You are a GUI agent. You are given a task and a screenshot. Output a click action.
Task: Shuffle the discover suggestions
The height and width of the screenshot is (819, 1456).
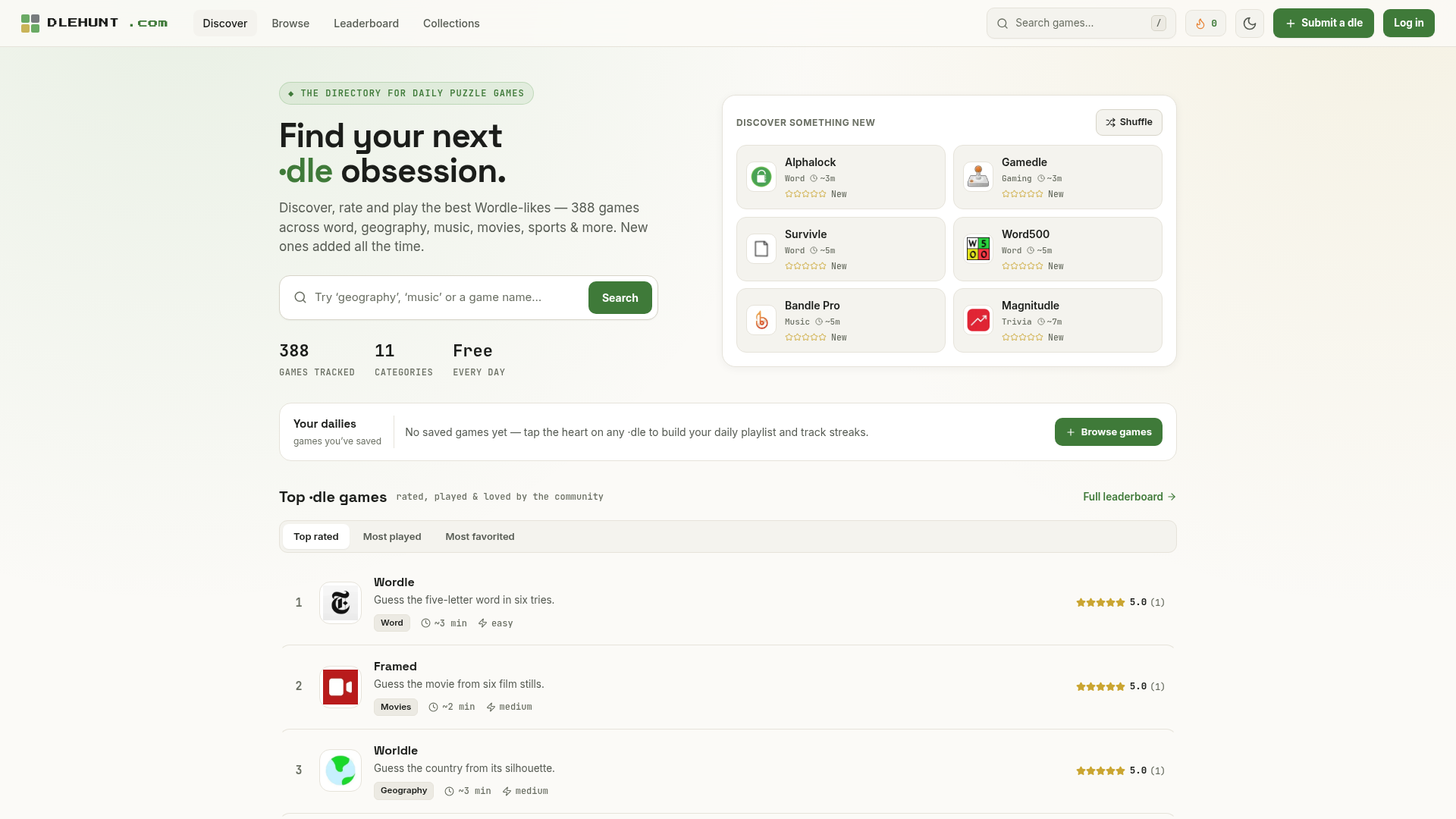click(1129, 122)
